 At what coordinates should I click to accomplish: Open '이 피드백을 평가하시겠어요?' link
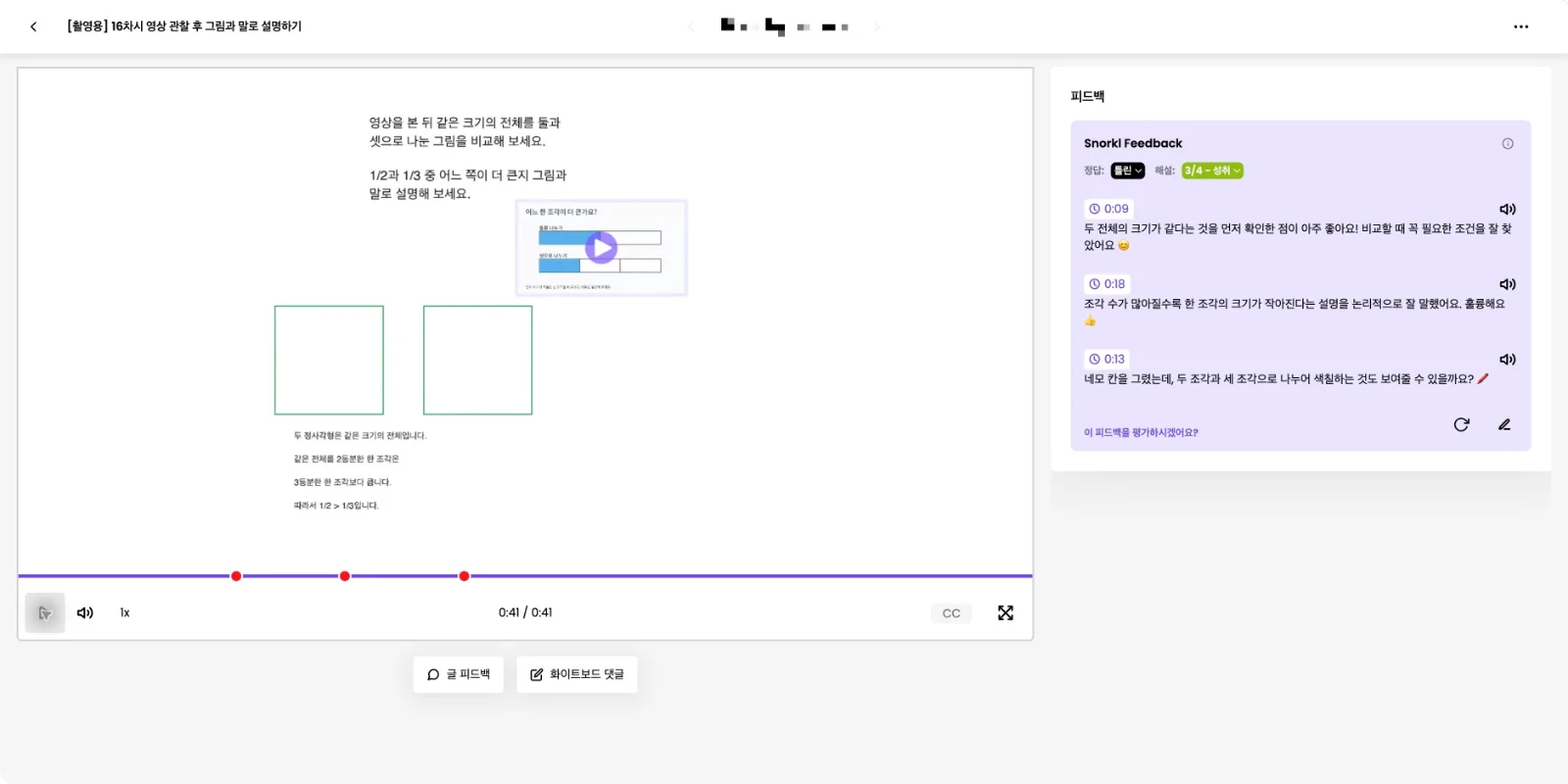pos(1141,432)
